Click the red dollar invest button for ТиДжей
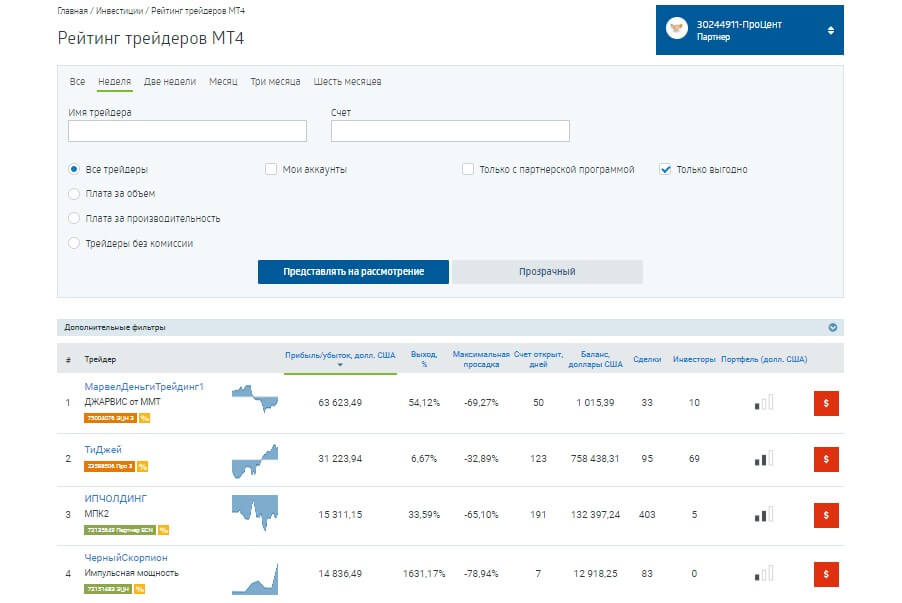Image resolution: width=902 pixels, height=603 pixels. [826, 459]
